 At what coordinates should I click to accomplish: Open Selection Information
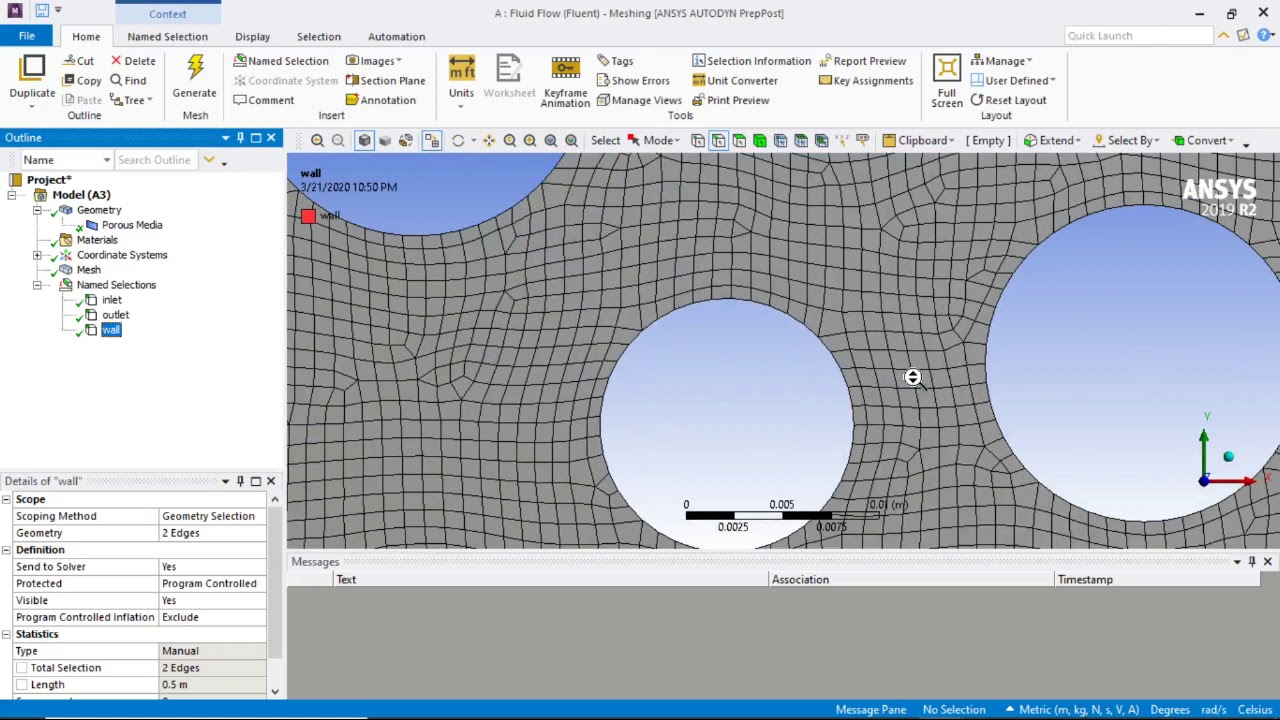[x=751, y=61]
